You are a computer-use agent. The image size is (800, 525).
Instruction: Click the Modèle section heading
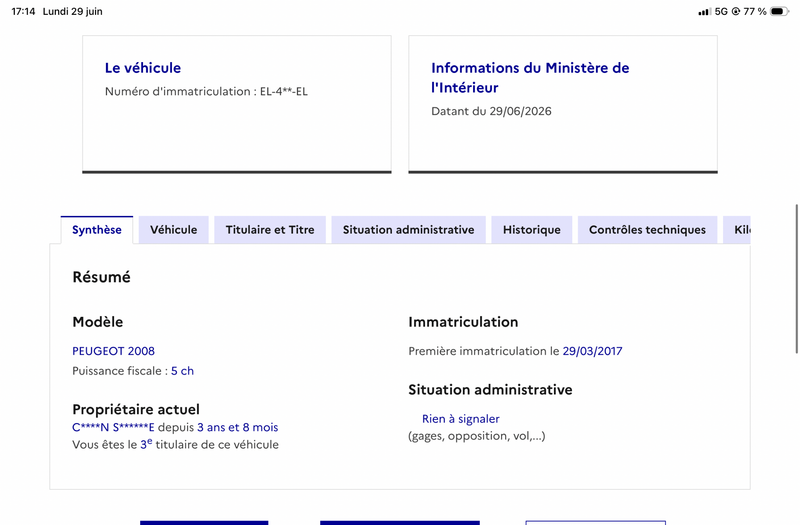(x=97, y=322)
